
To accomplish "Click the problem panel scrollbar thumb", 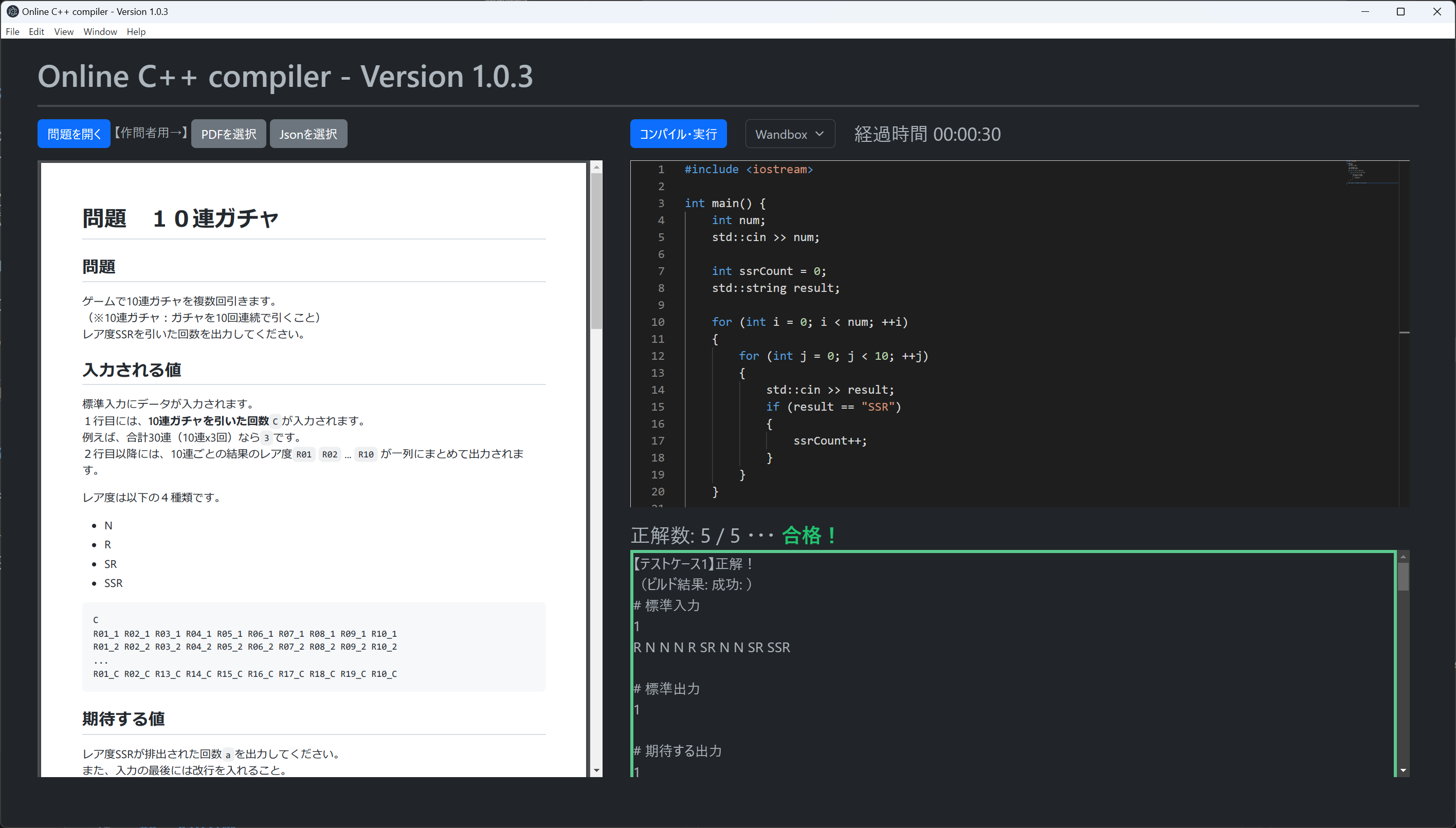I will [596, 250].
